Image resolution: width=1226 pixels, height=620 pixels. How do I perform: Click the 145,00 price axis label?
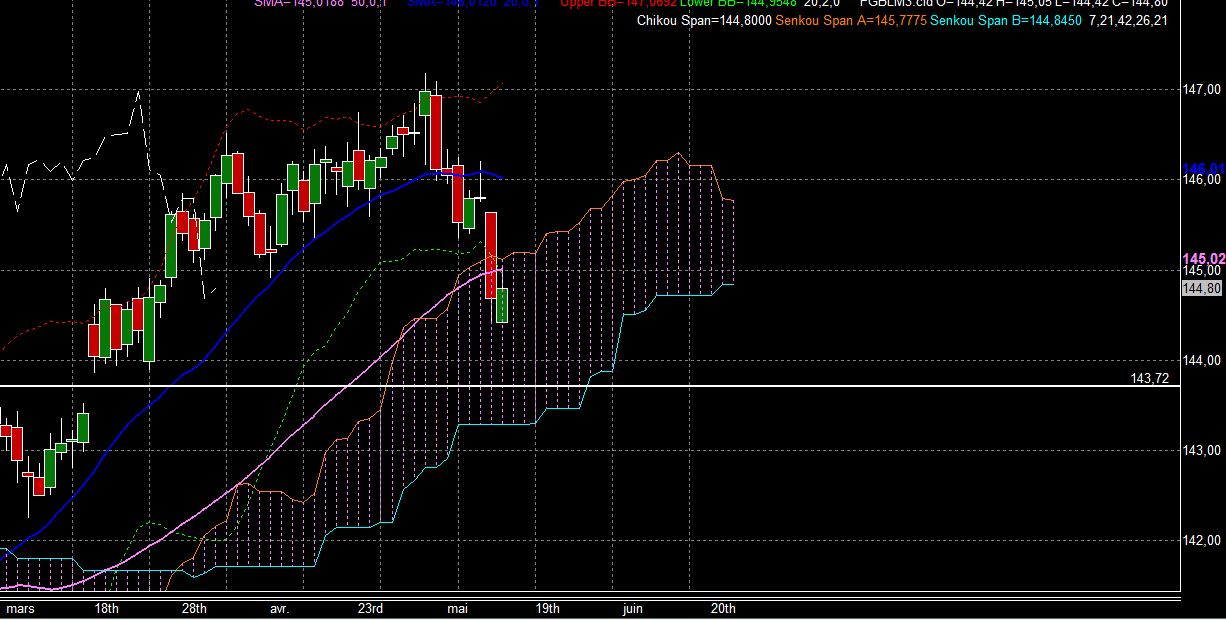click(1201, 270)
